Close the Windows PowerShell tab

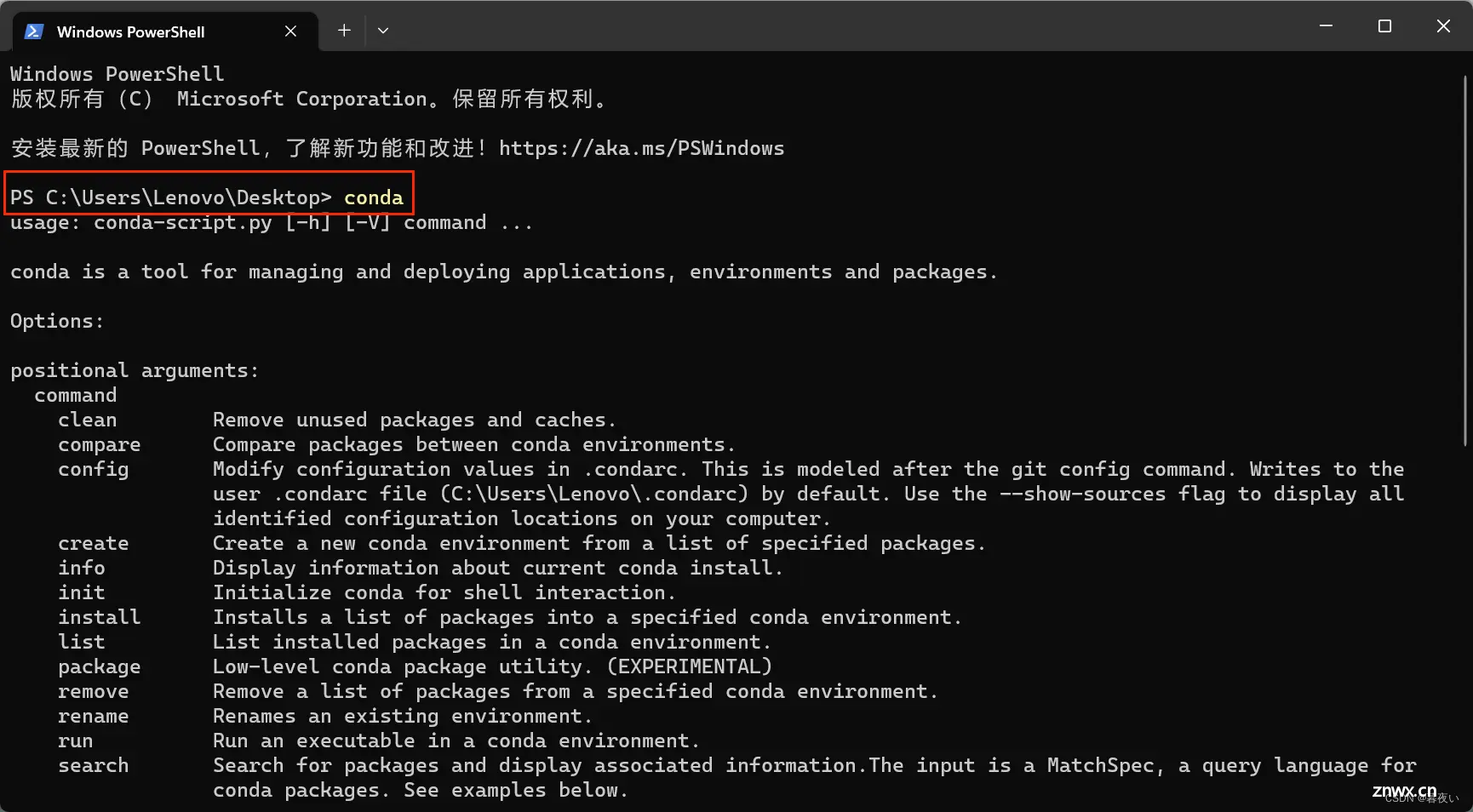point(290,31)
